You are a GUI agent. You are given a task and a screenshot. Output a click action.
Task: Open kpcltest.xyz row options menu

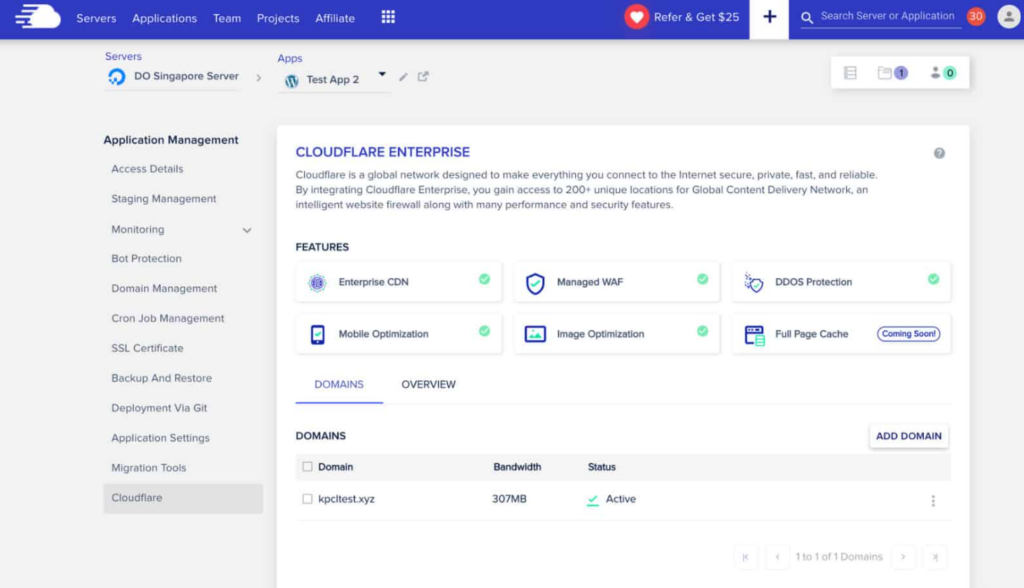[x=933, y=500]
